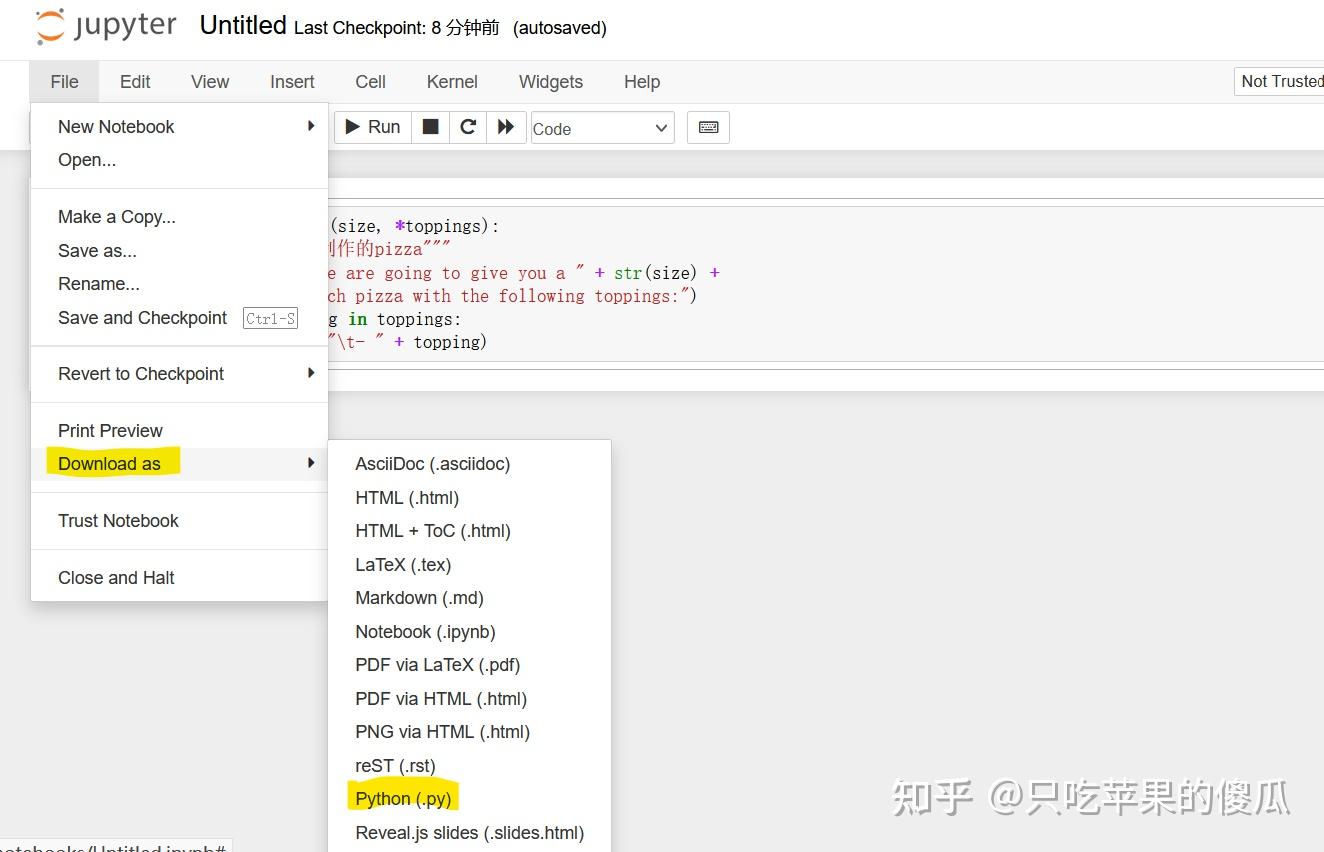Image resolution: width=1324 pixels, height=852 pixels.
Task: Open the Kernel menu
Action: point(452,82)
